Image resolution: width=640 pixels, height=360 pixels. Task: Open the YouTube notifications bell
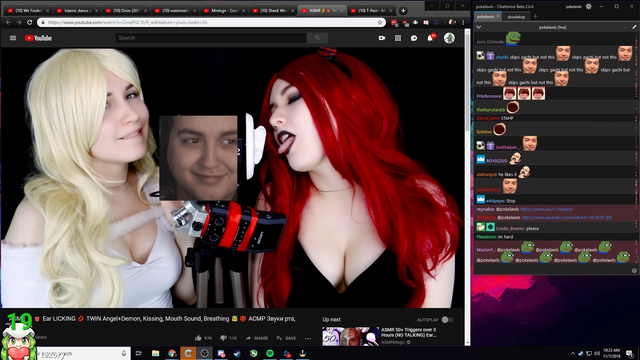click(430, 38)
